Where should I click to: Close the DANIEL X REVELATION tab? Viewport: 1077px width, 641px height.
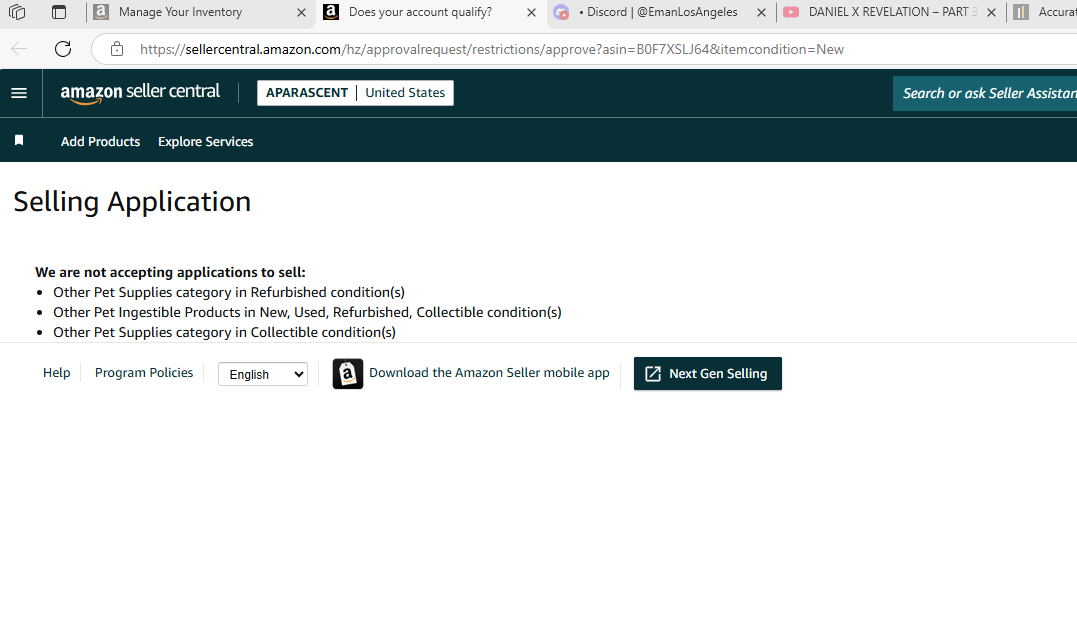pyautogui.click(x=991, y=12)
